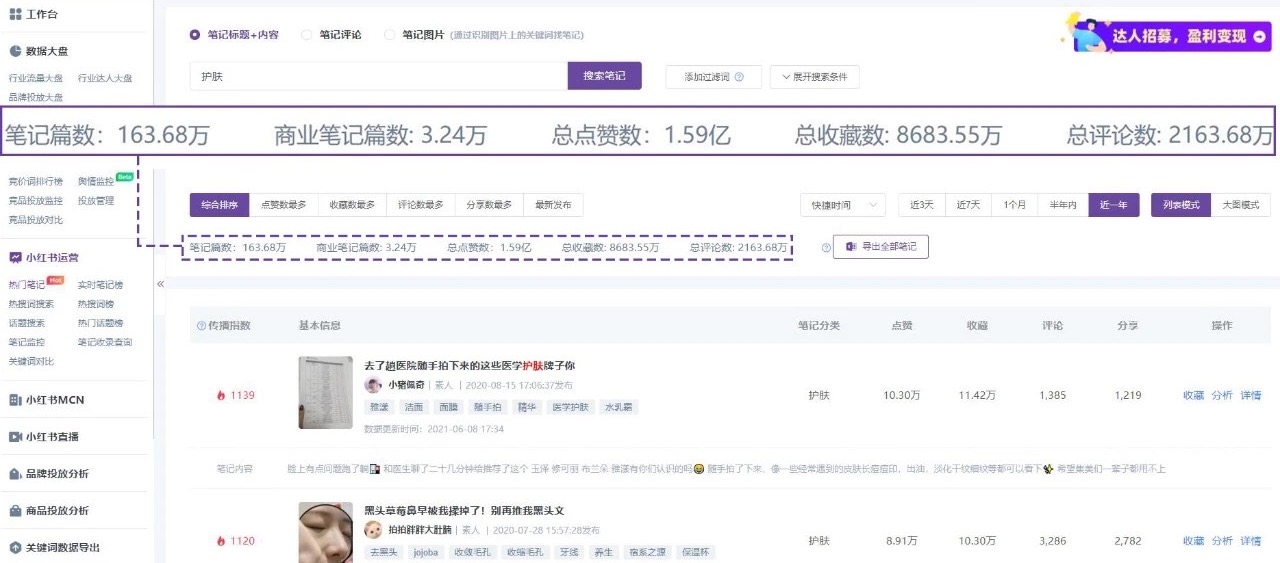1280x563 pixels.
Task: Click the 医学护肤 tag on first note
Action: (x=570, y=407)
